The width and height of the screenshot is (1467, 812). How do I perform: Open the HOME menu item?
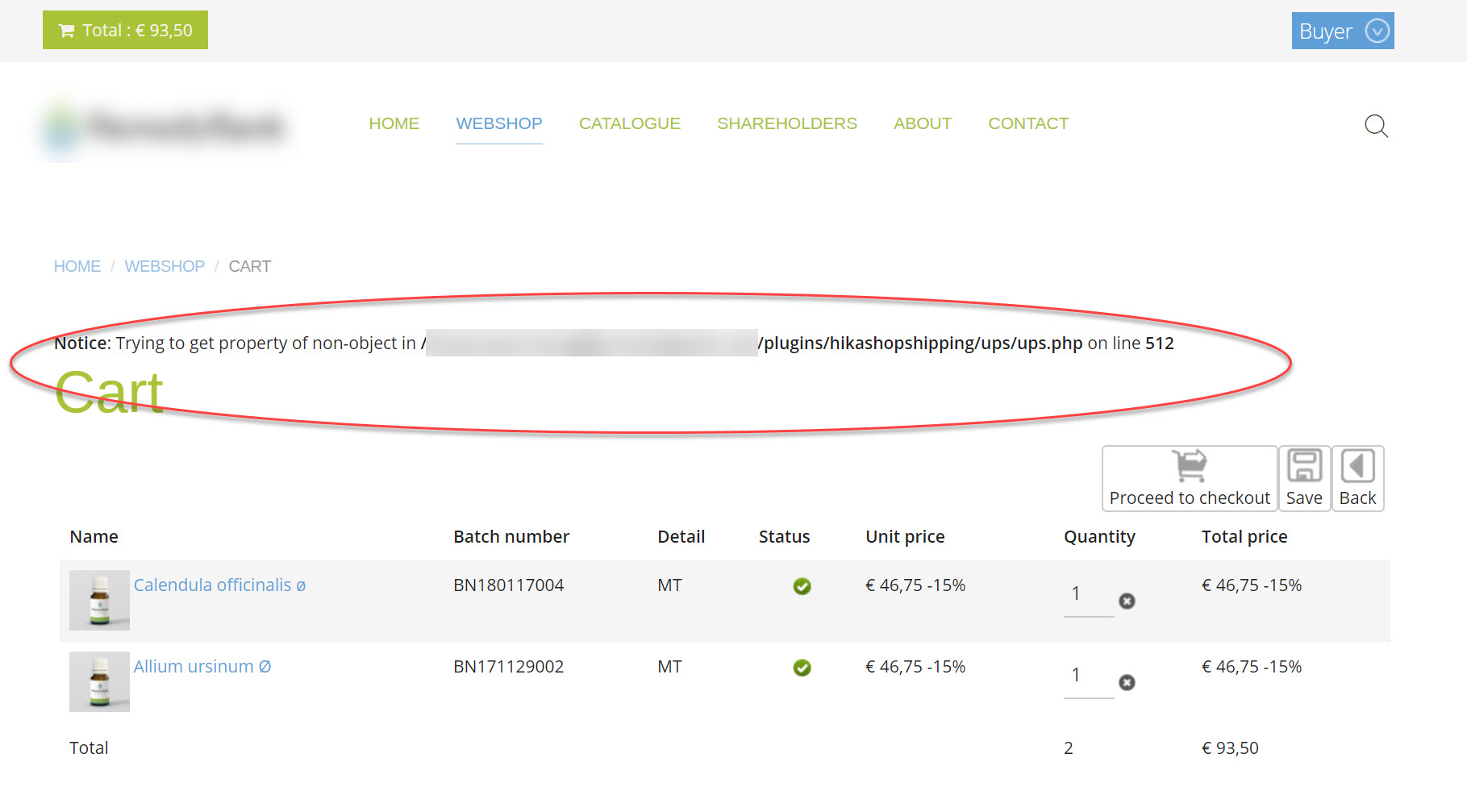tap(394, 123)
